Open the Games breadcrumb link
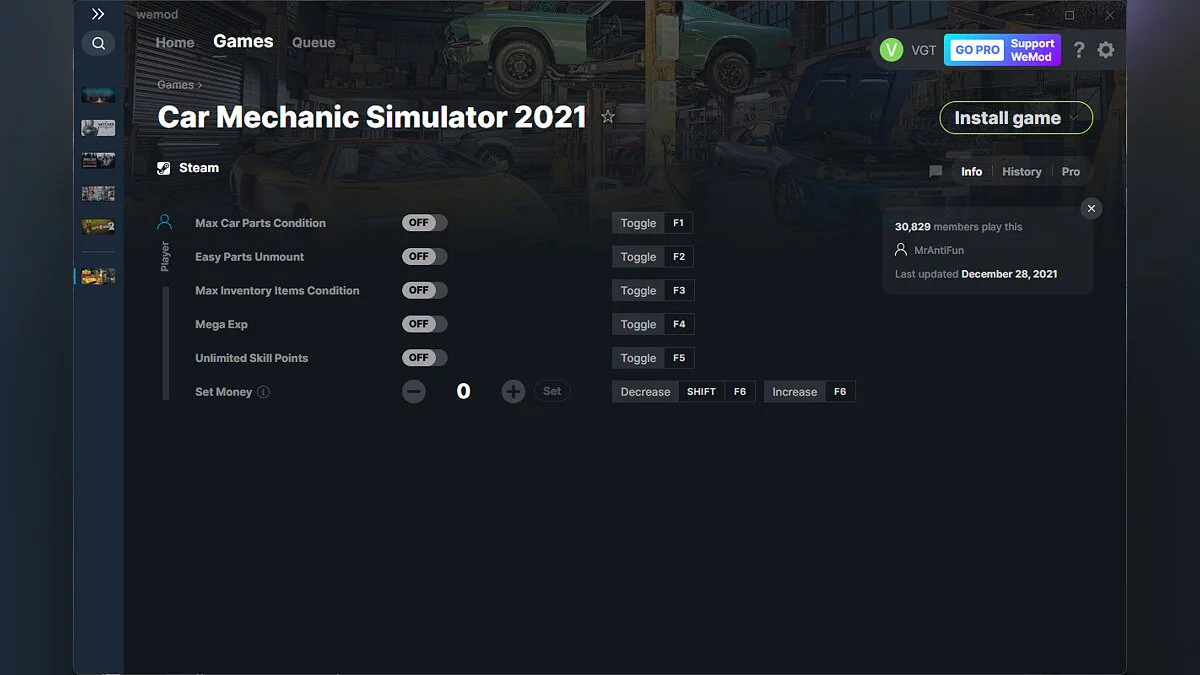The image size is (1200, 675). click(172, 85)
